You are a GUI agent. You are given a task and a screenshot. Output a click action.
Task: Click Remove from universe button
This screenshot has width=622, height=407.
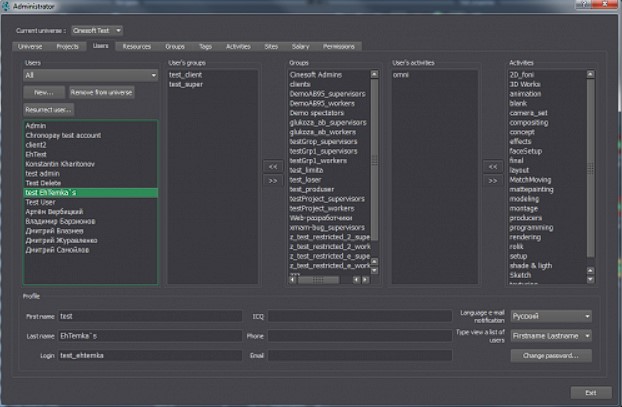[101, 92]
